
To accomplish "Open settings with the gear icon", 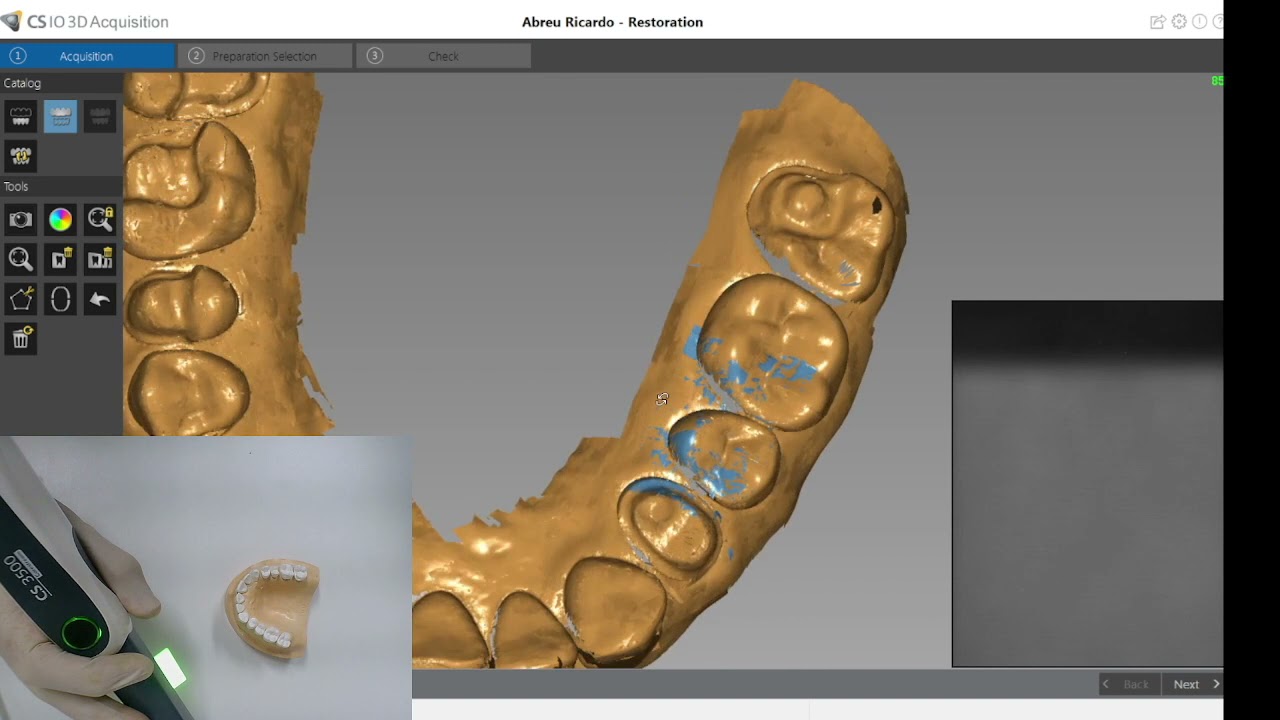I will 1179,22.
